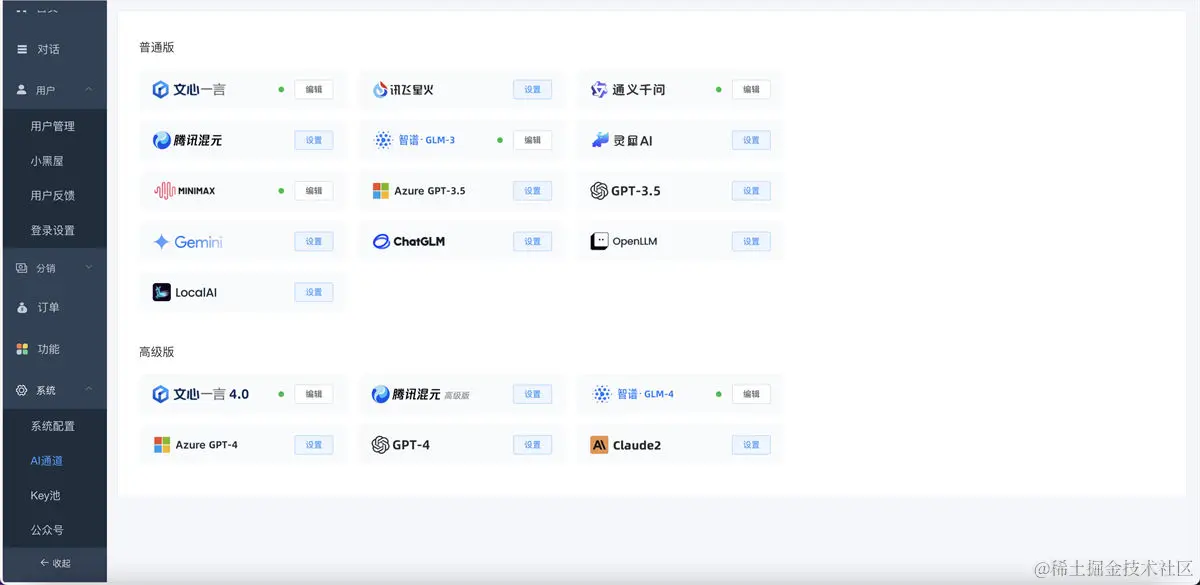Viewport: 1200px width, 585px height.
Task: Click 设置 button for LocalAI
Action: click(x=314, y=292)
